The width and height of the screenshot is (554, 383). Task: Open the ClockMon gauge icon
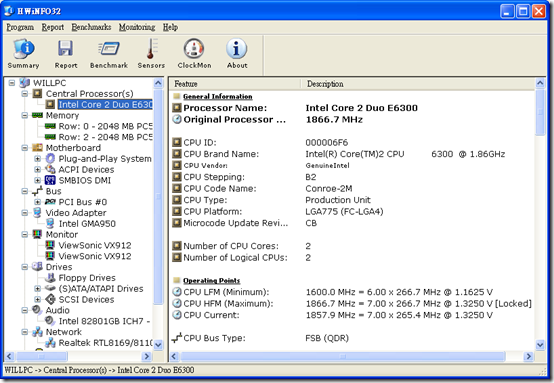[194, 48]
